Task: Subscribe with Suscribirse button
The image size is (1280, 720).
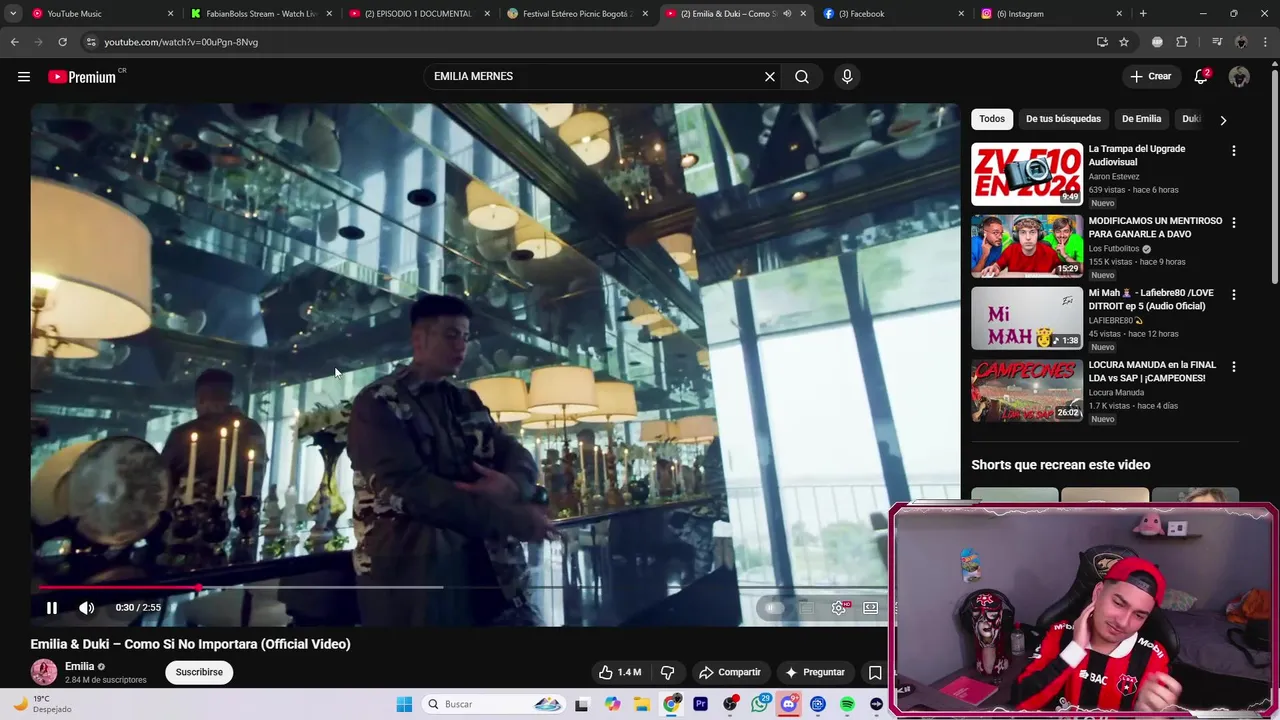Action: [199, 672]
